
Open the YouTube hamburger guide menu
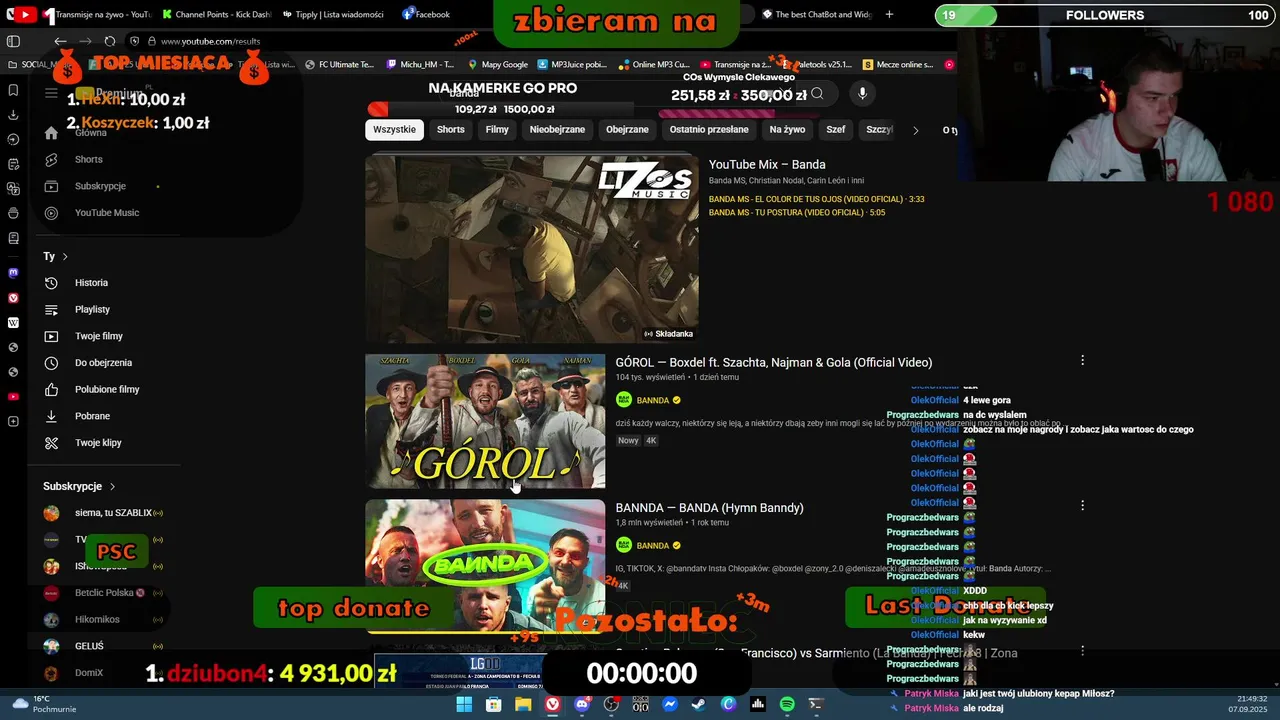pos(51,93)
